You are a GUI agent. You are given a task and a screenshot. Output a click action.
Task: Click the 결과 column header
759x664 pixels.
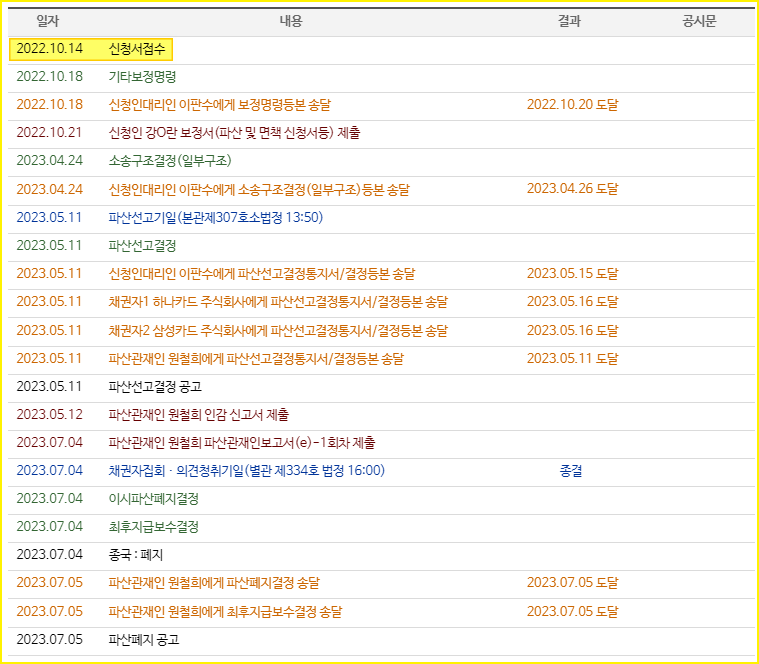point(569,21)
